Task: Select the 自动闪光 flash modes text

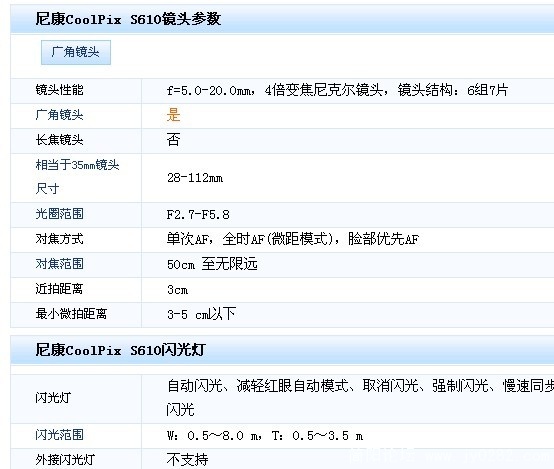Action: click(x=360, y=398)
